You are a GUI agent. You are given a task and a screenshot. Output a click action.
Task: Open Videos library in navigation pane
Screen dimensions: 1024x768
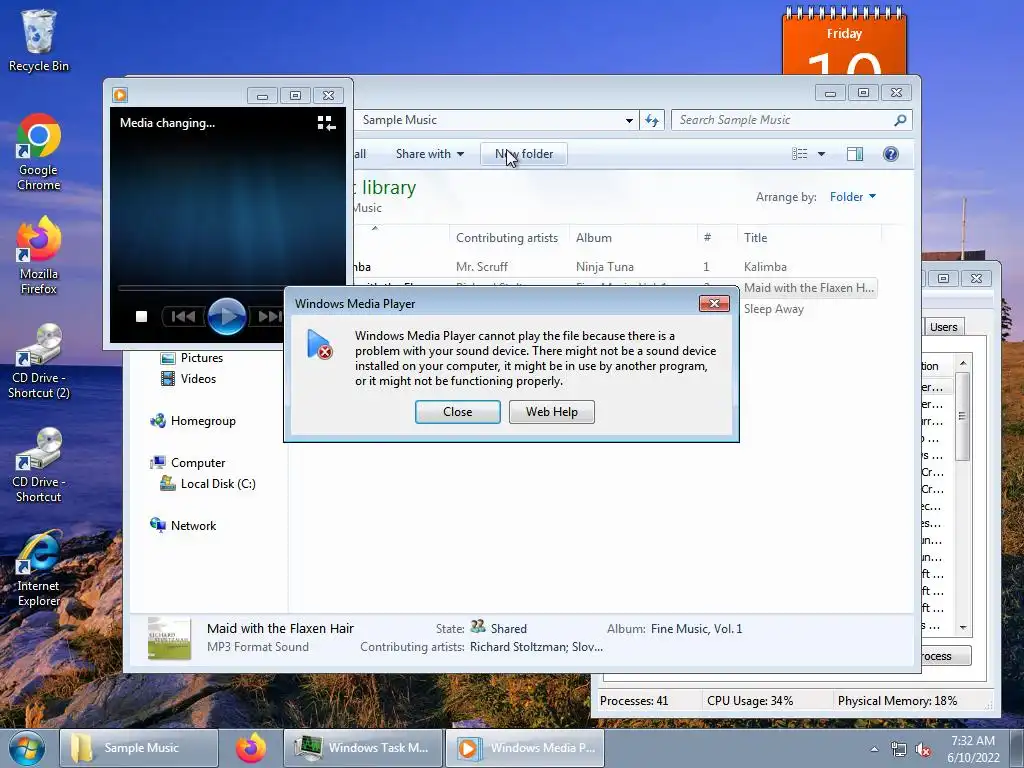click(189, 379)
